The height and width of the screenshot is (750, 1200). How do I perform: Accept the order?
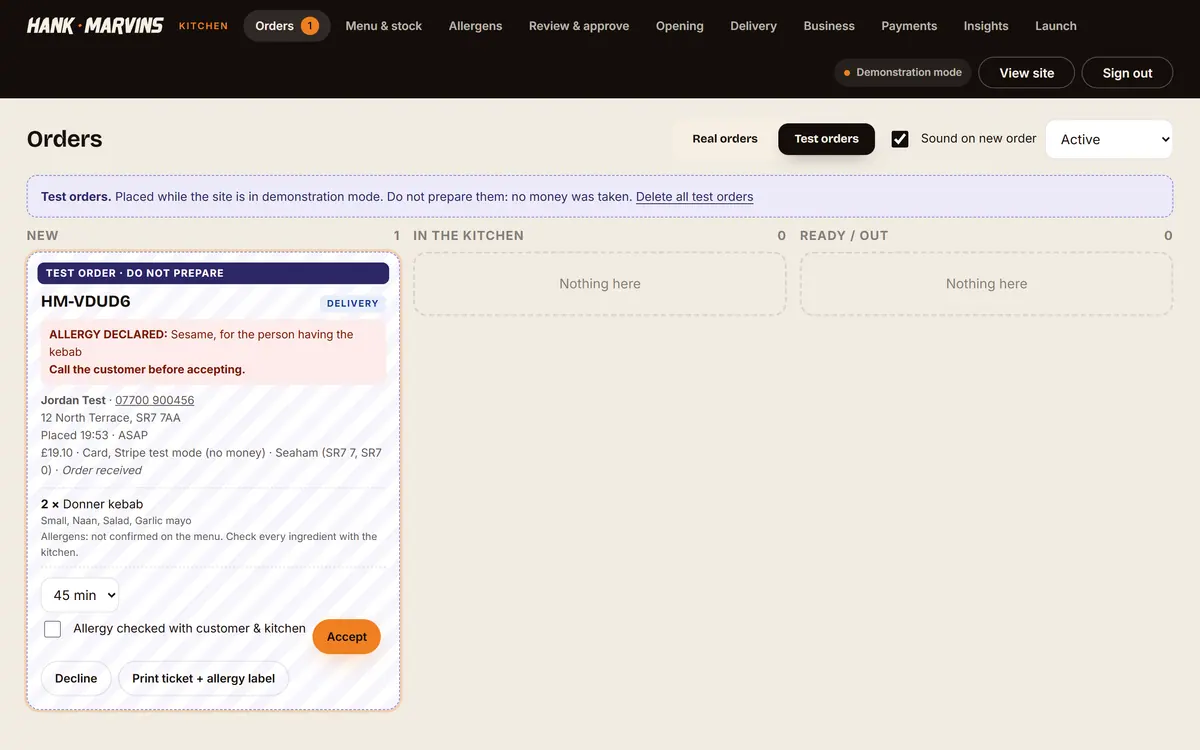(347, 637)
